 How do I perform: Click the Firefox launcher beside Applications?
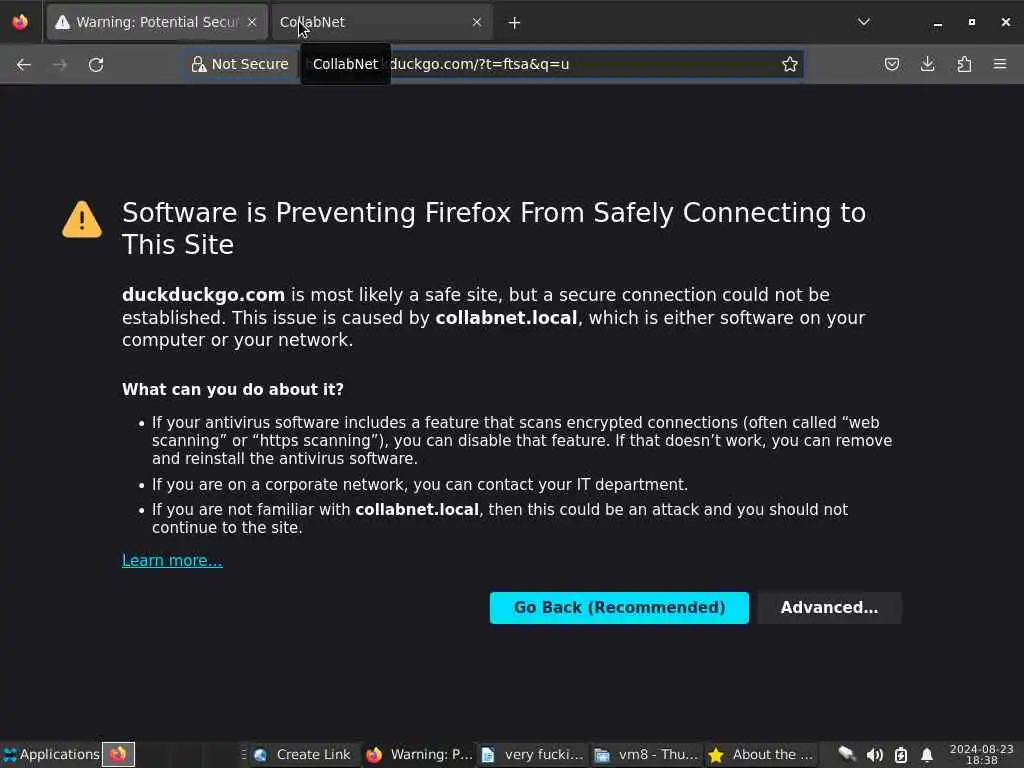point(118,754)
